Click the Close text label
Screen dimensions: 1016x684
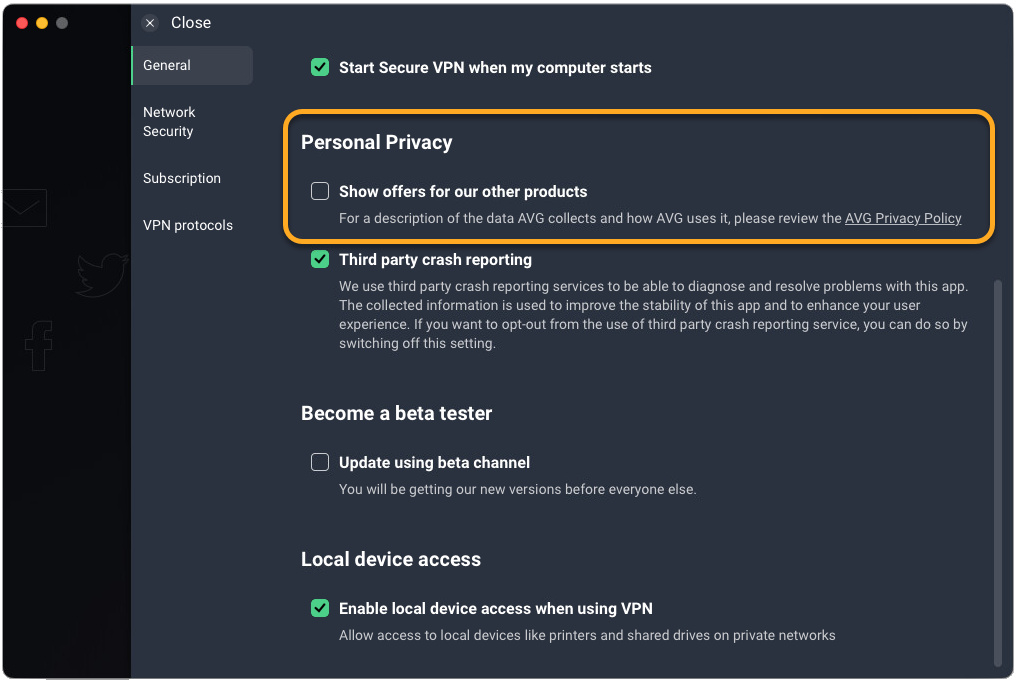coord(191,23)
